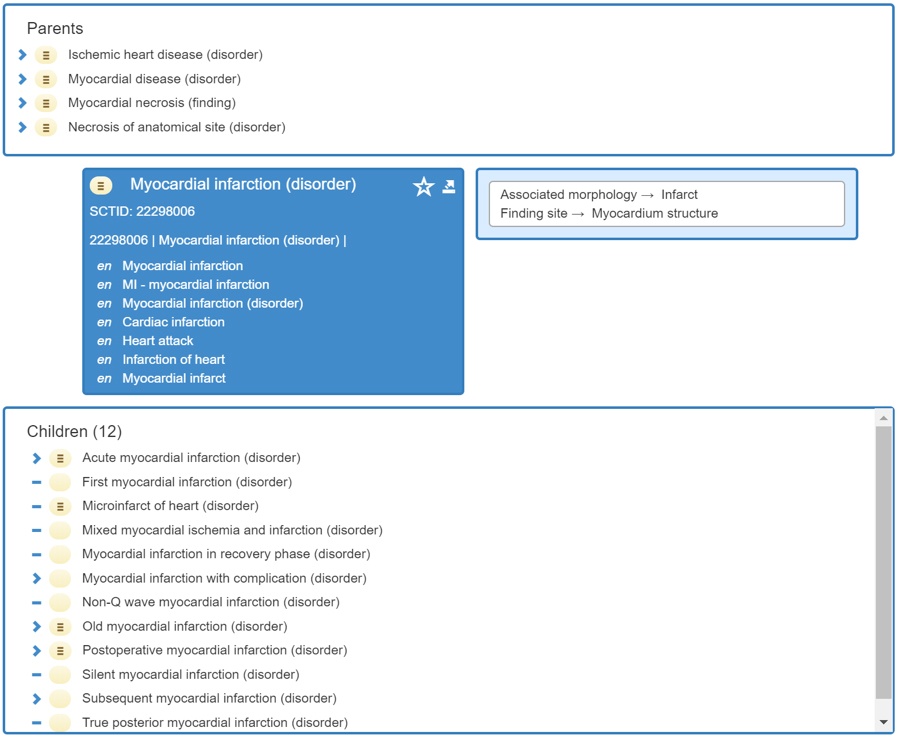898x739 pixels.
Task: Click icon beside Myocardial infarction with complication
Action: [60, 579]
